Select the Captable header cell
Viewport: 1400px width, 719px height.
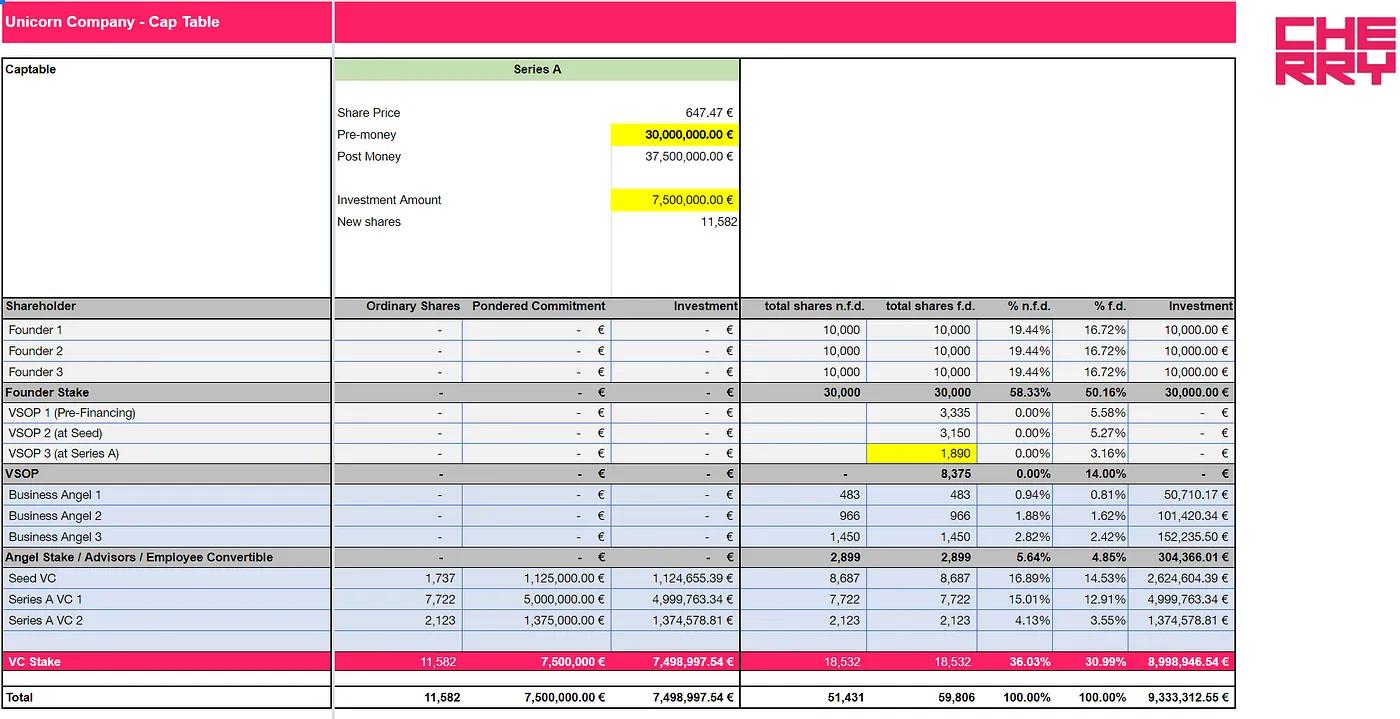(31, 70)
